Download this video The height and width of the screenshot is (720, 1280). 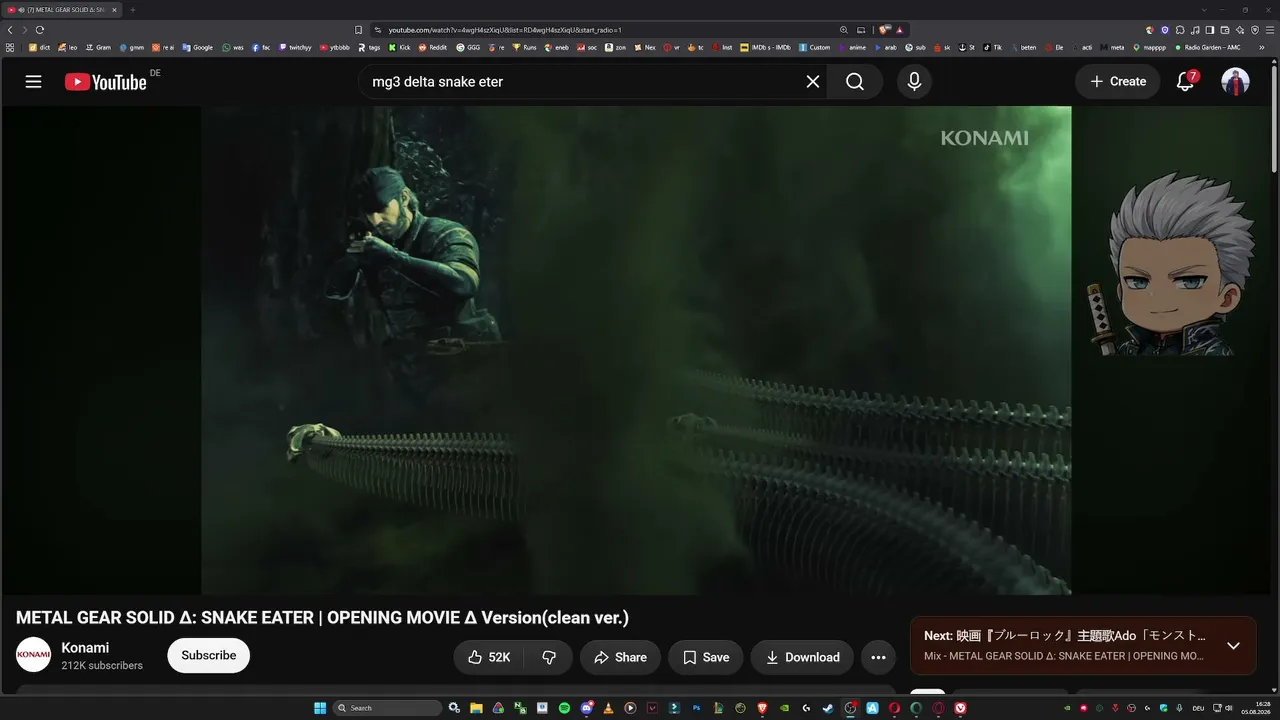click(x=802, y=657)
